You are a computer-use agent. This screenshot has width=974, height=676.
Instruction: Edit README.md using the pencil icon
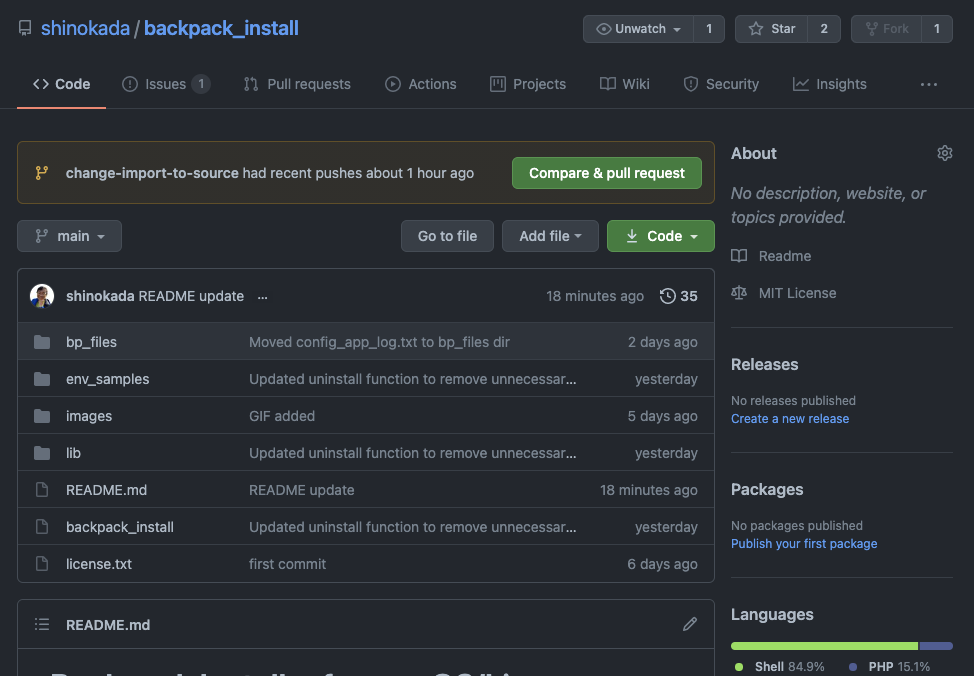point(690,624)
